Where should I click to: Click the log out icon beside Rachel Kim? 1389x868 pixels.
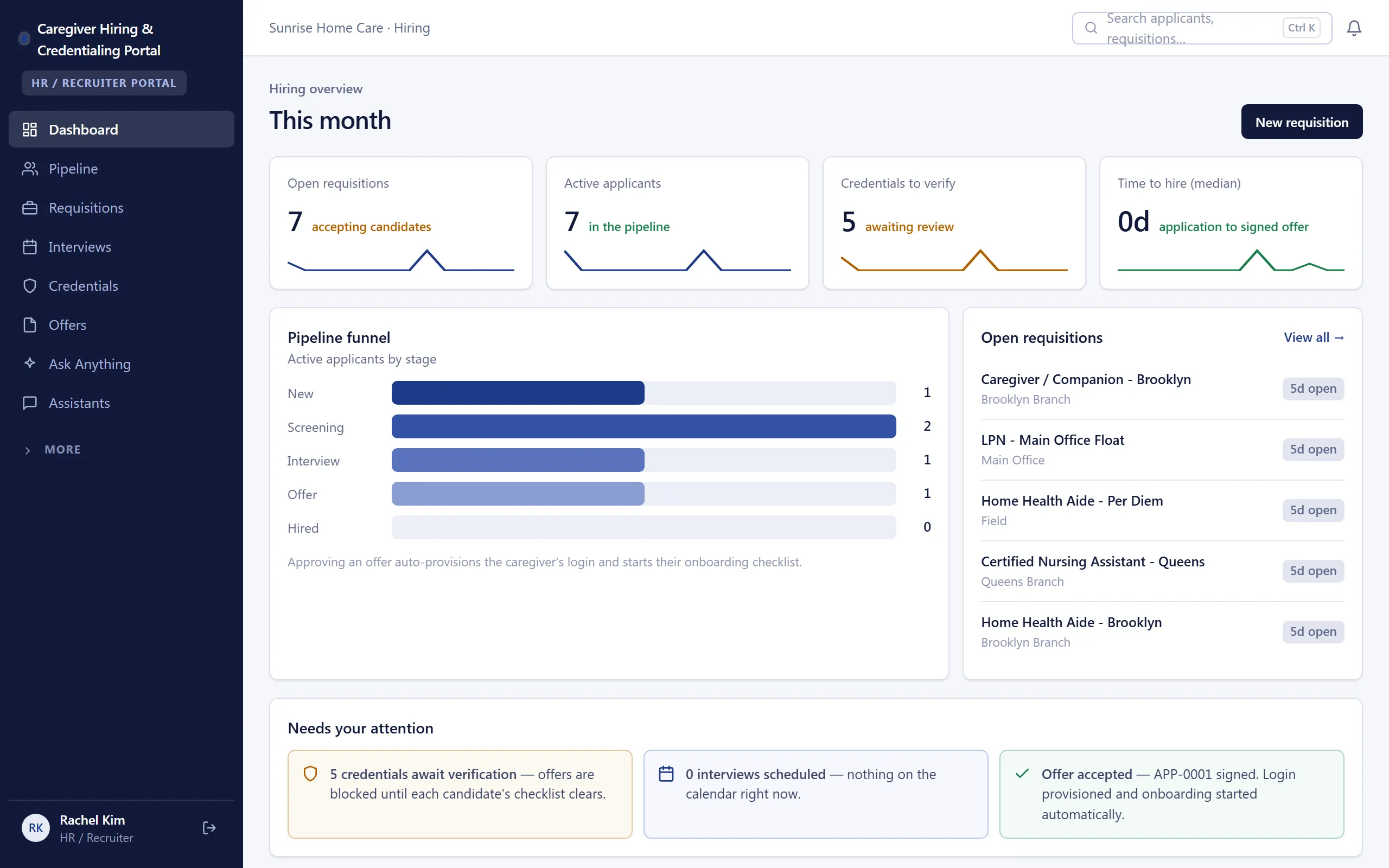tap(209, 828)
